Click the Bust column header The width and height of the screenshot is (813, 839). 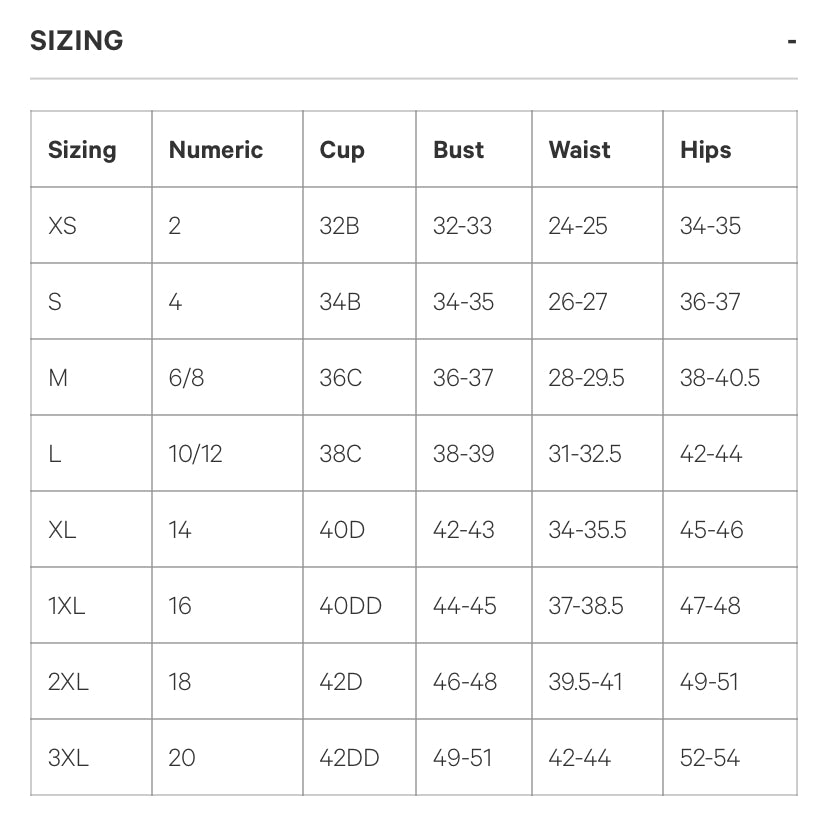458,150
